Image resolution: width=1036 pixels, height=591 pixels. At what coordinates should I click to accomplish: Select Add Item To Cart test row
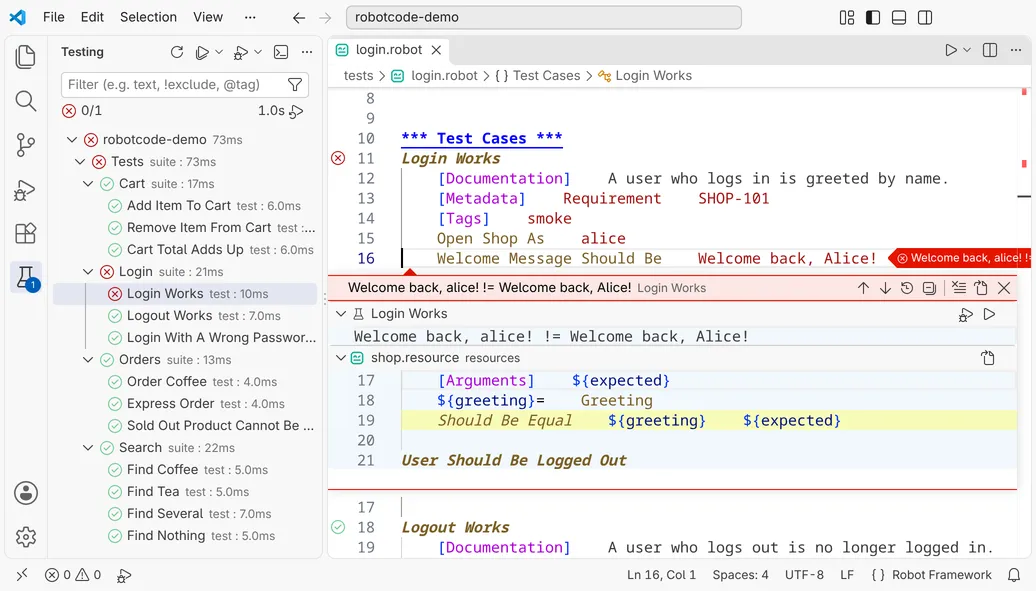pos(185,206)
